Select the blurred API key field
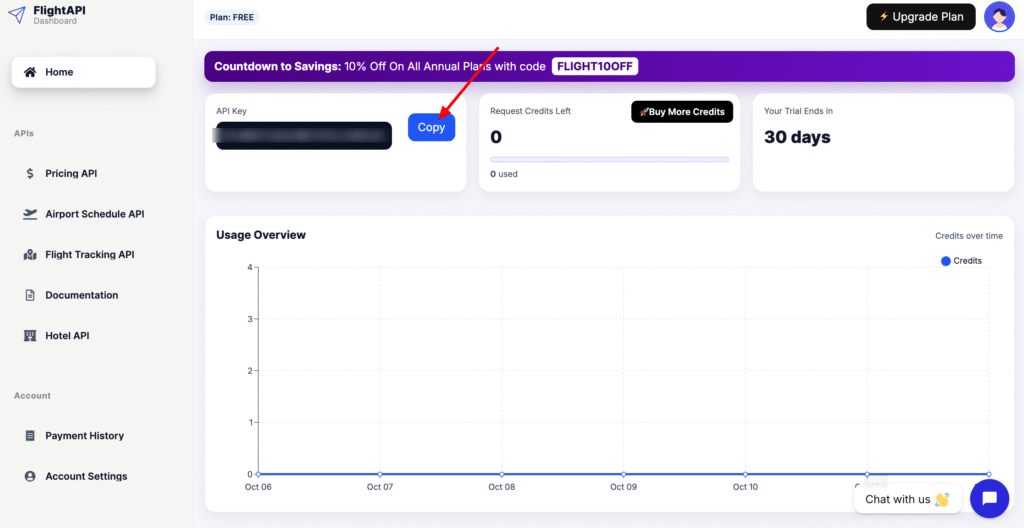1024x528 pixels. [x=304, y=136]
